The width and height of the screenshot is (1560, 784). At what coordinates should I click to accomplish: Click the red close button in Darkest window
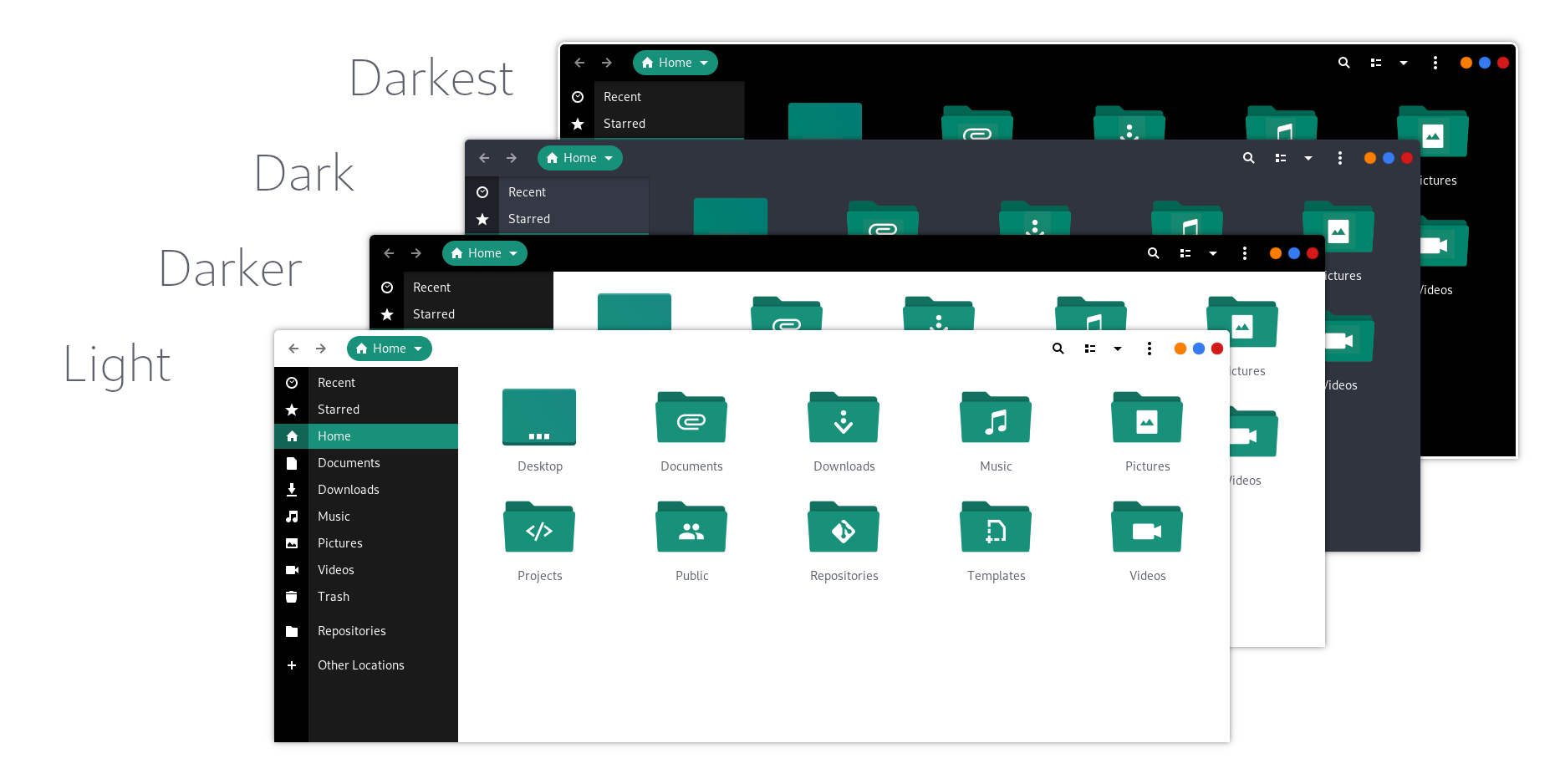pos(1503,63)
